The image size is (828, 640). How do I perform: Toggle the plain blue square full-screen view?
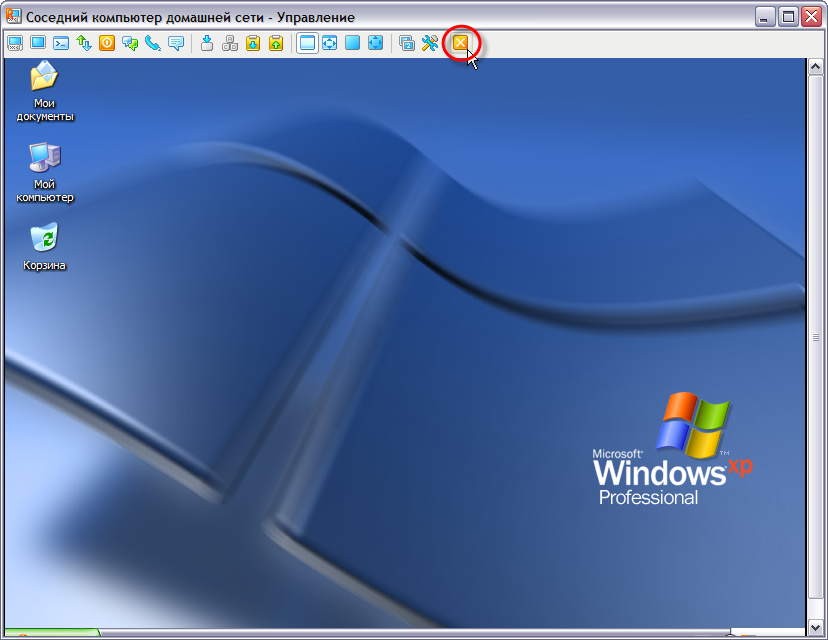[x=352, y=43]
